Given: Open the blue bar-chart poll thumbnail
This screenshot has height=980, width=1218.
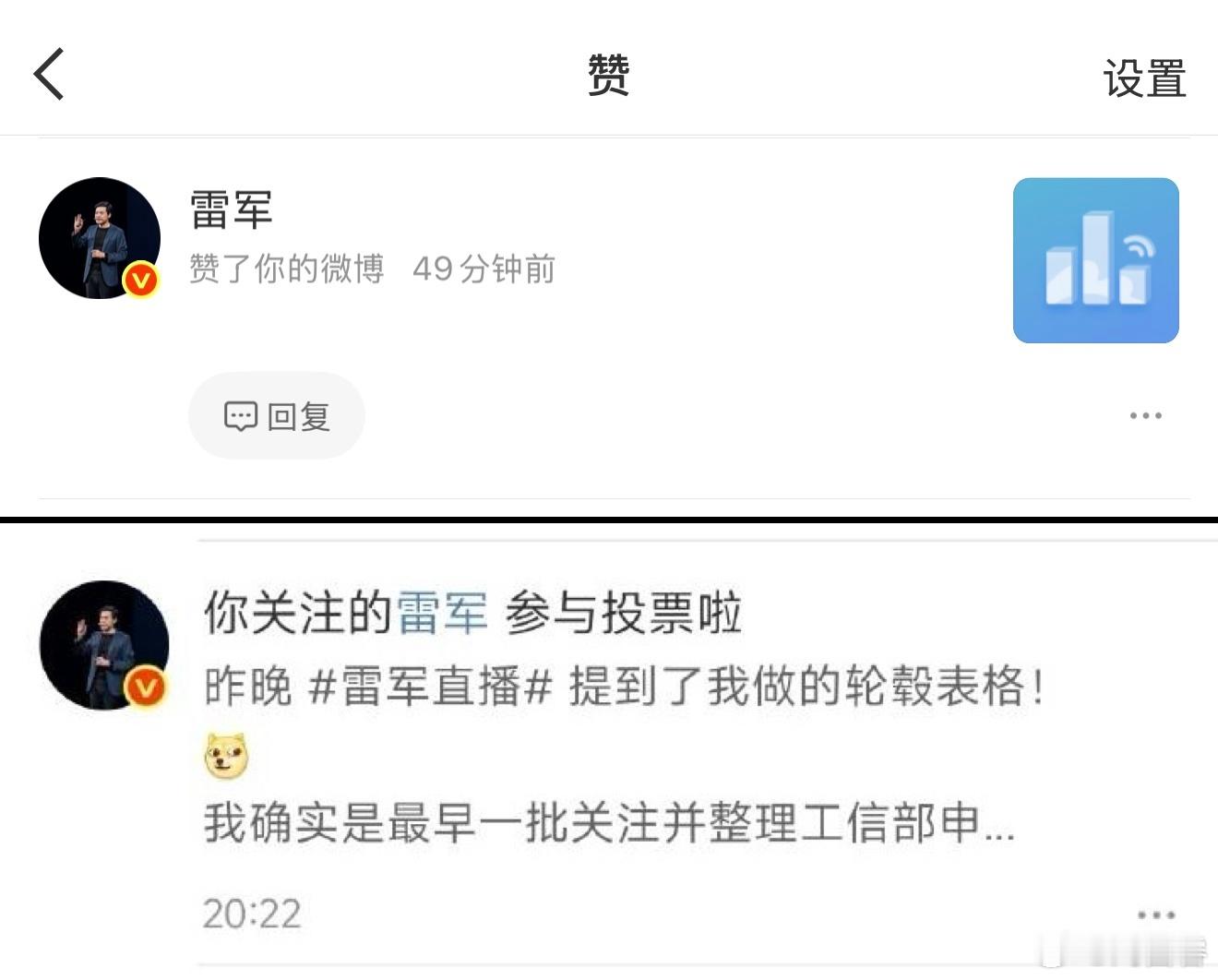Looking at the screenshot, I should point(1095,260).
